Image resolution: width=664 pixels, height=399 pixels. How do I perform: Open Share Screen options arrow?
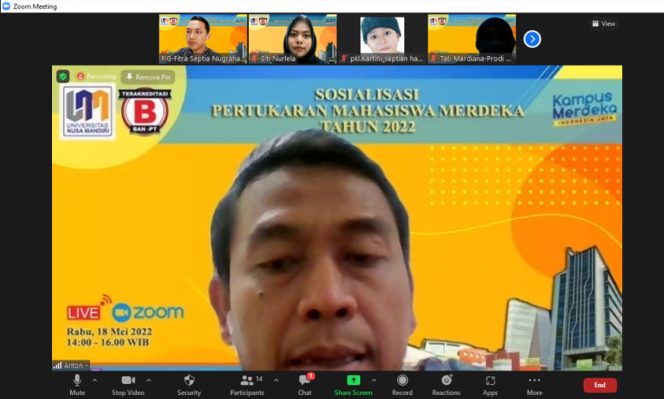click(374, 380)
